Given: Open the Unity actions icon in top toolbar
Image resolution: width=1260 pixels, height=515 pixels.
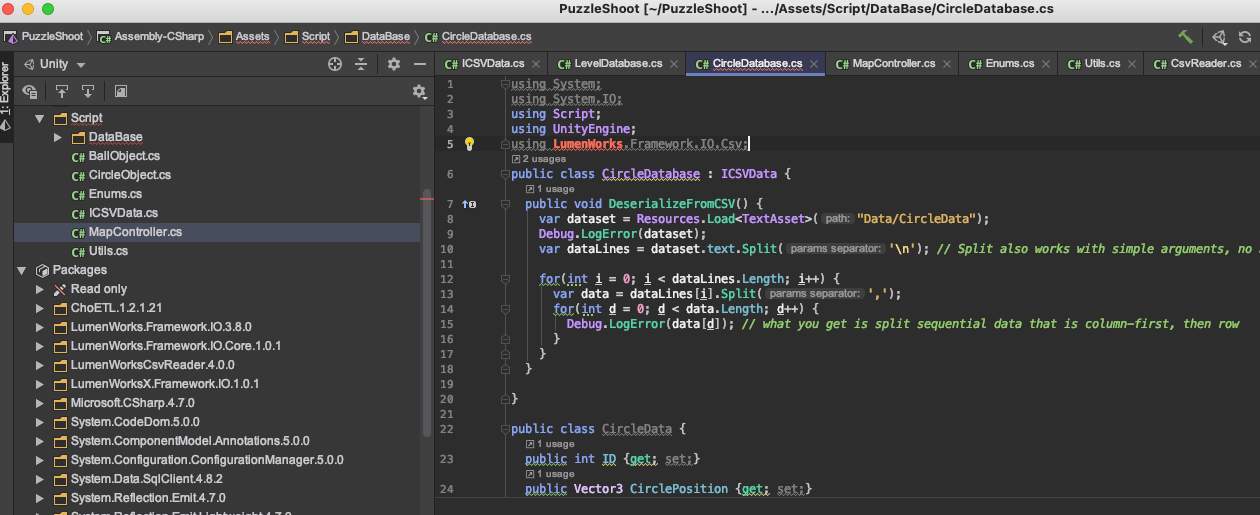Looking at the screenshot, I should click(x=1219, y=37).
